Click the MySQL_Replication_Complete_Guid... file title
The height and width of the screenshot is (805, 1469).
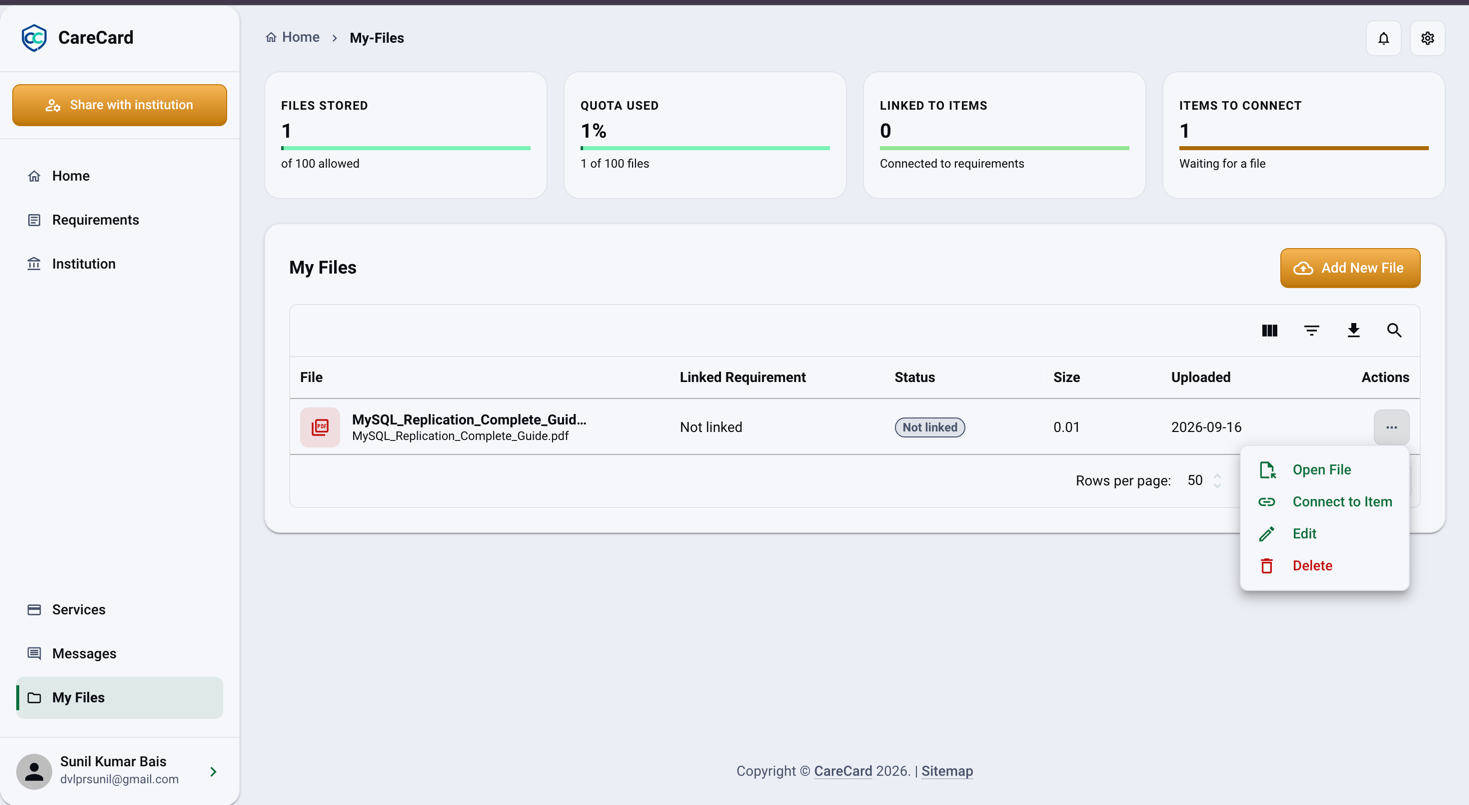click(469, 420)
